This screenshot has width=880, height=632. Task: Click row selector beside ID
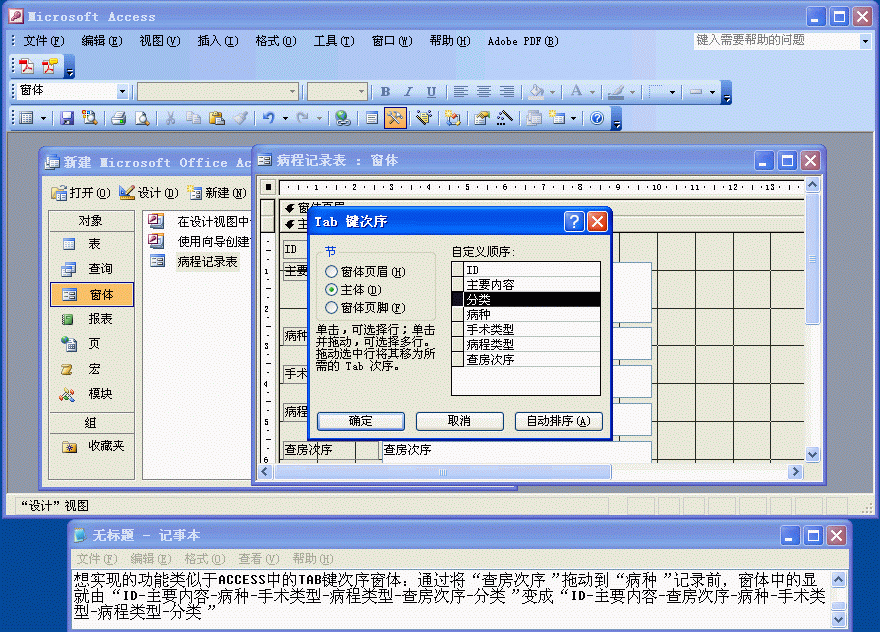pos(458,269)
